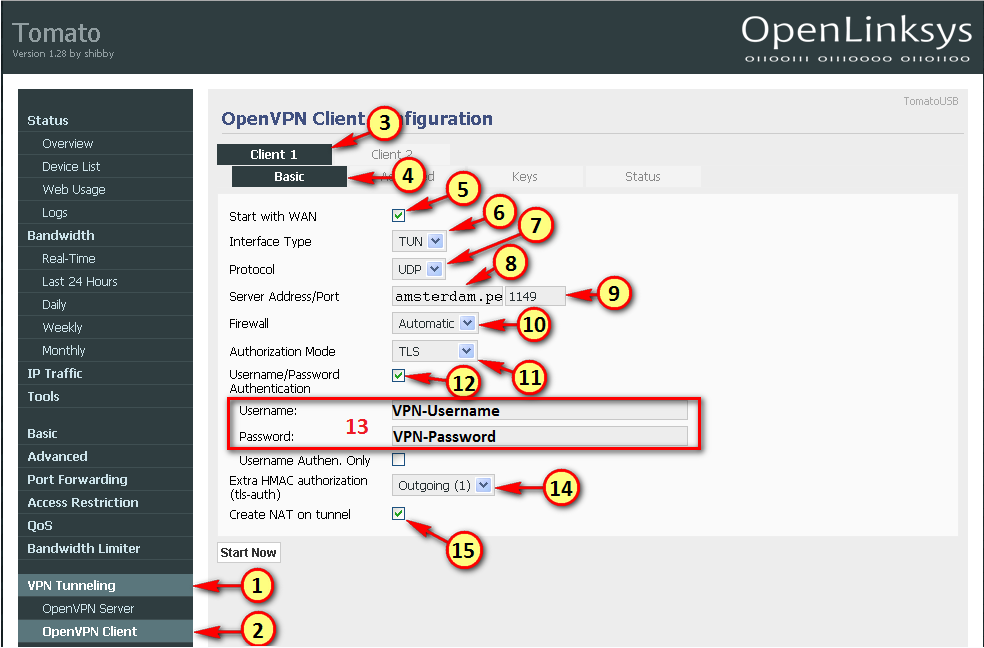The width and height of the screenshot is (984, 648).
Task: Click the server address field
Action: (447, 296)
